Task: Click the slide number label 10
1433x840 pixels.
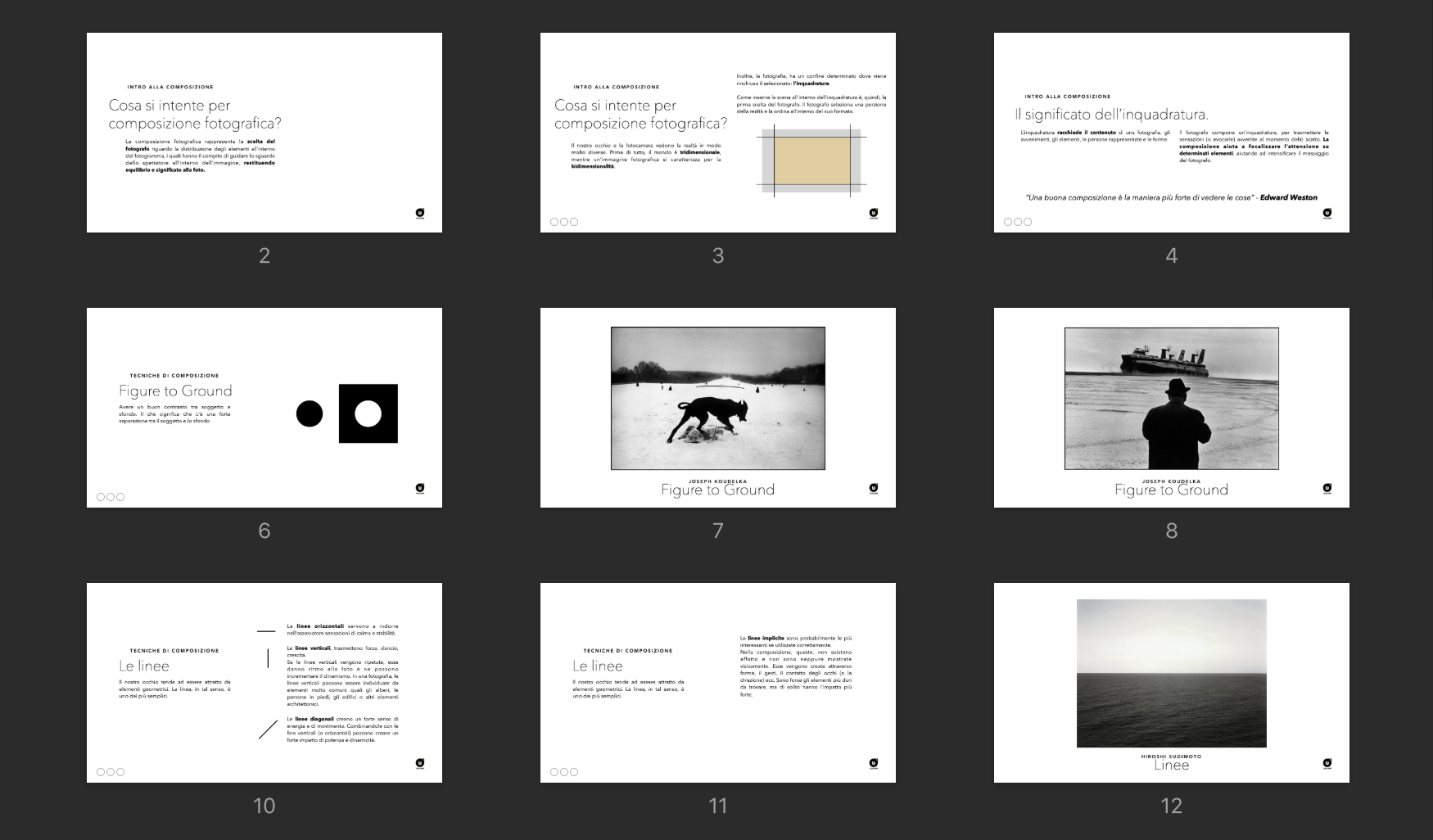Action: (264, 806)
